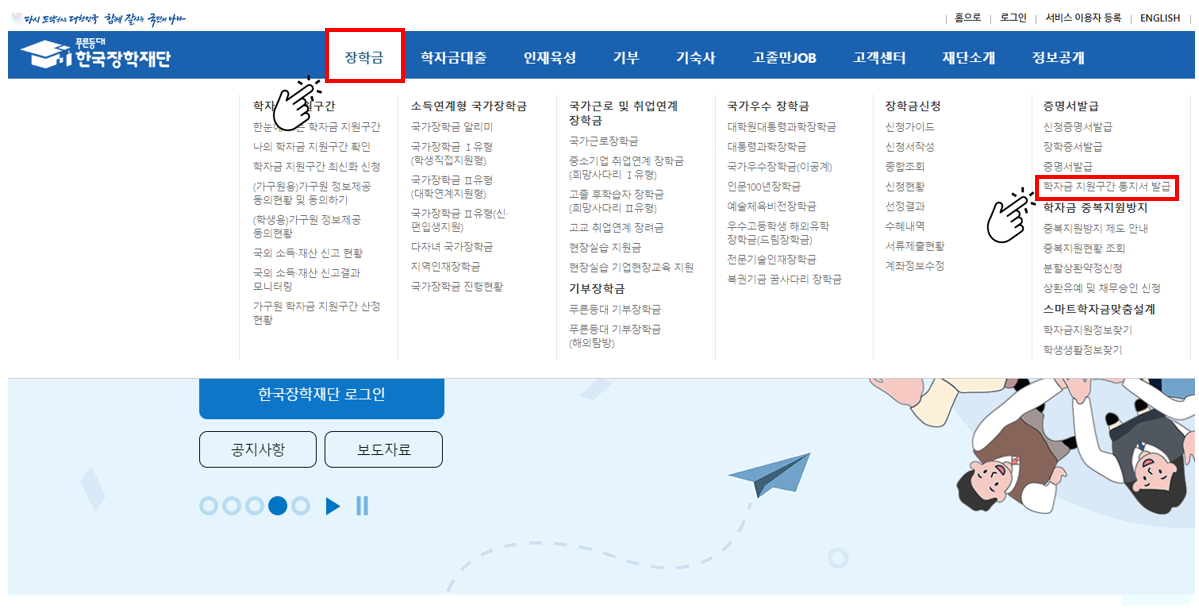Open the 보도자료 button

(385, 449)
